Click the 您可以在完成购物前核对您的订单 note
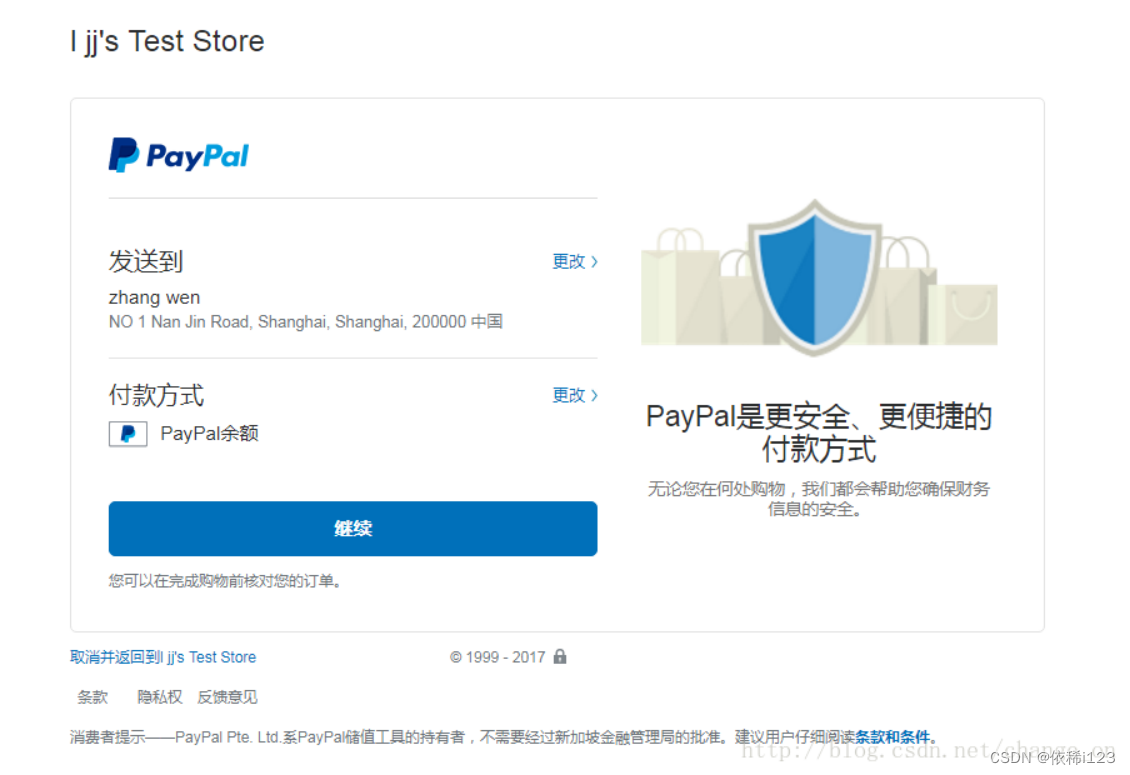 225,580
